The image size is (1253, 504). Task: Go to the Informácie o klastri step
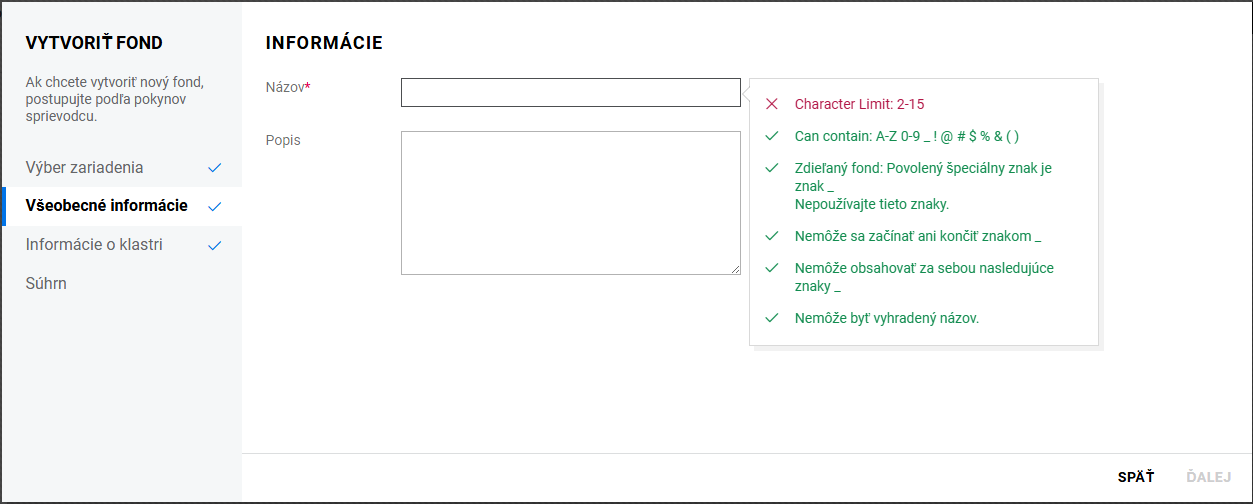point(94,245)
